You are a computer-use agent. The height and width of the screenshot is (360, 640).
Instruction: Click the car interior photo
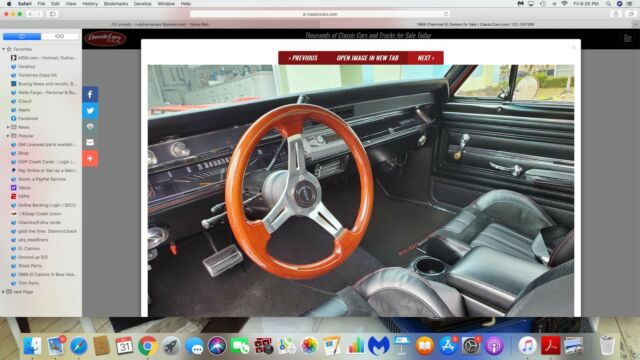click(x=361, y=191)
